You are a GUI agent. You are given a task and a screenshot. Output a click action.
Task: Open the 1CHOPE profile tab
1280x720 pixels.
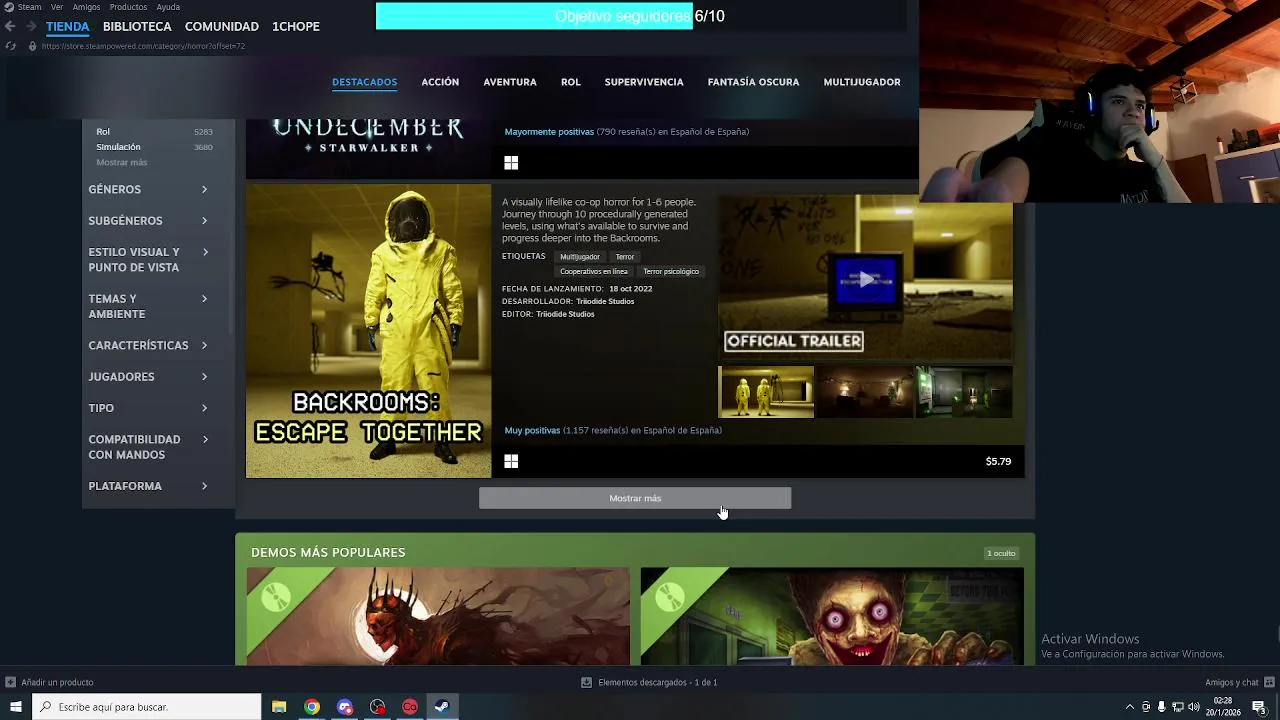[x=296, y=26]
